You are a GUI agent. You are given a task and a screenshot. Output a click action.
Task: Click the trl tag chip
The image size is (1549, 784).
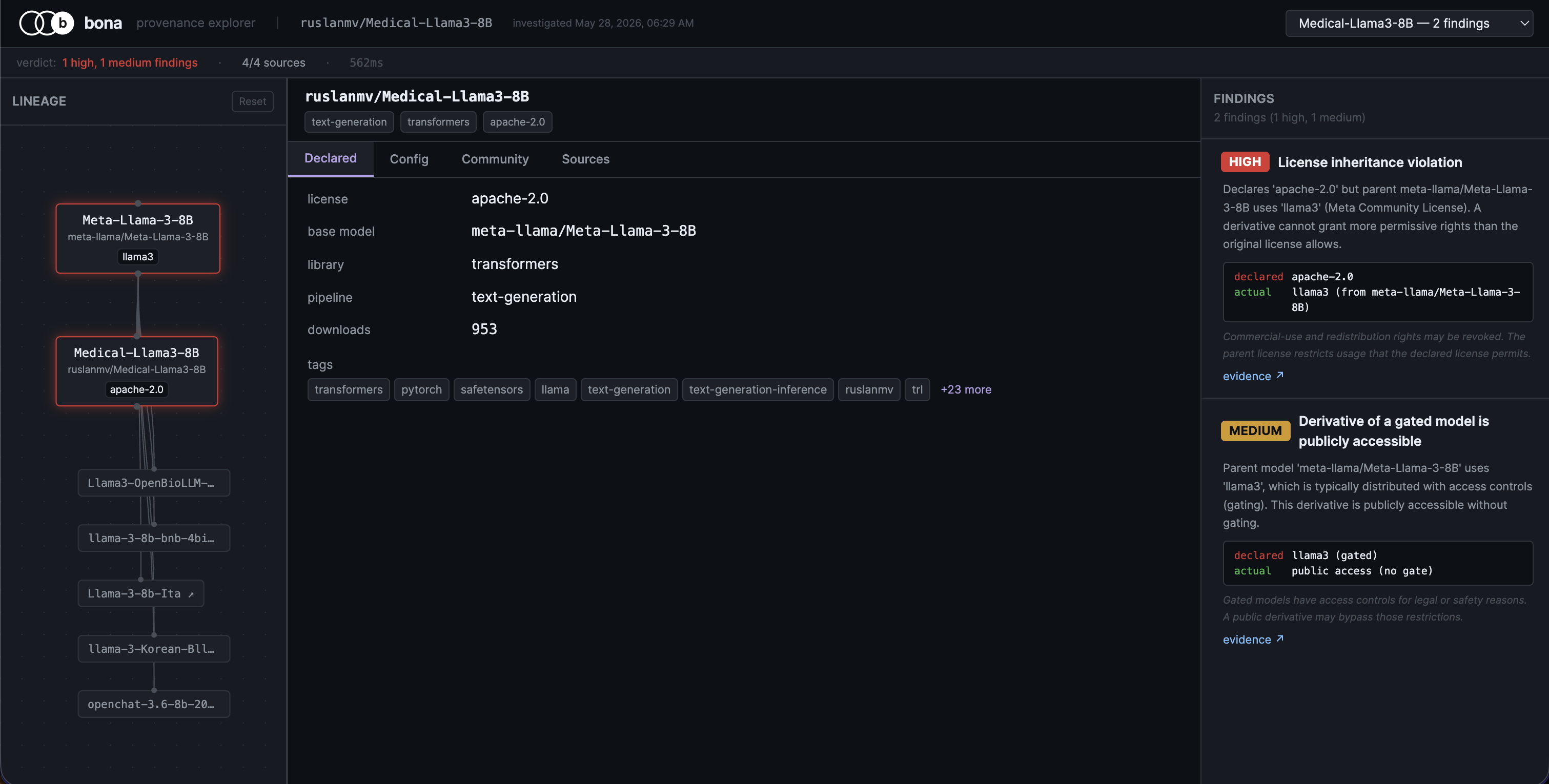pos(917,389)
